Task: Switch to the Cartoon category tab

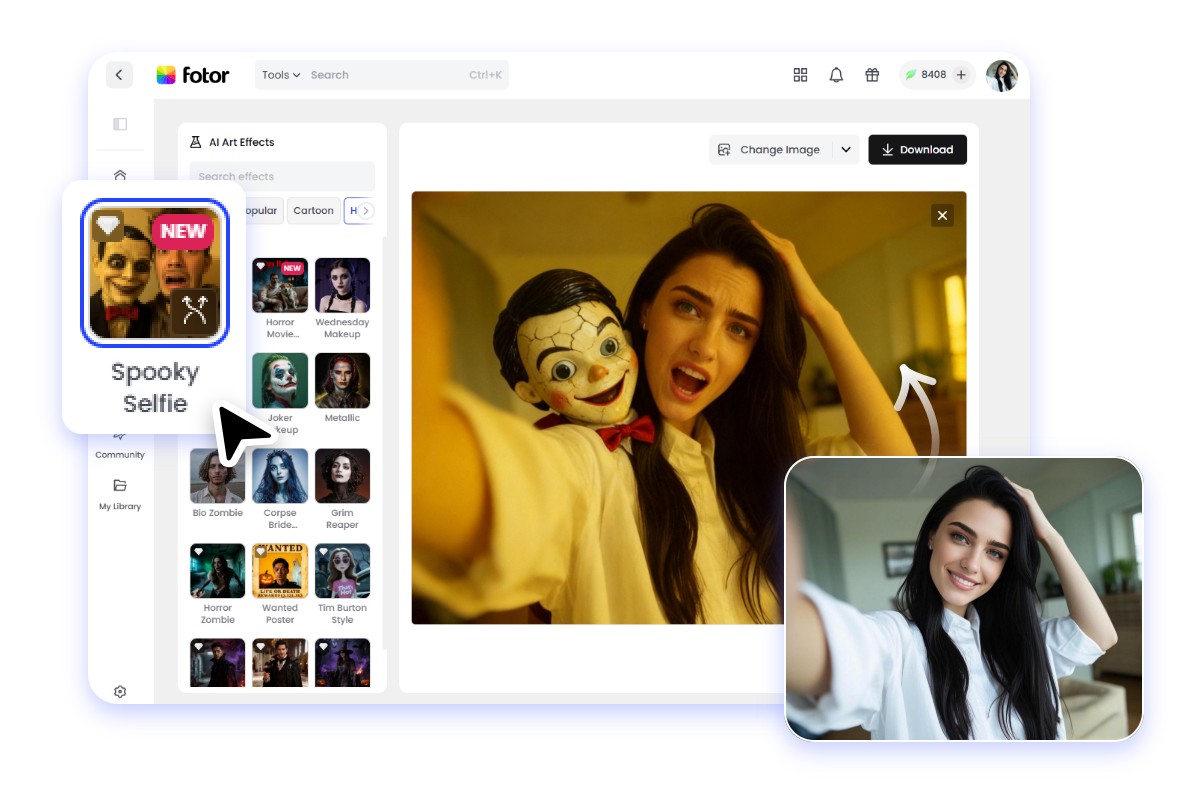Action: [x=313, y=210]
